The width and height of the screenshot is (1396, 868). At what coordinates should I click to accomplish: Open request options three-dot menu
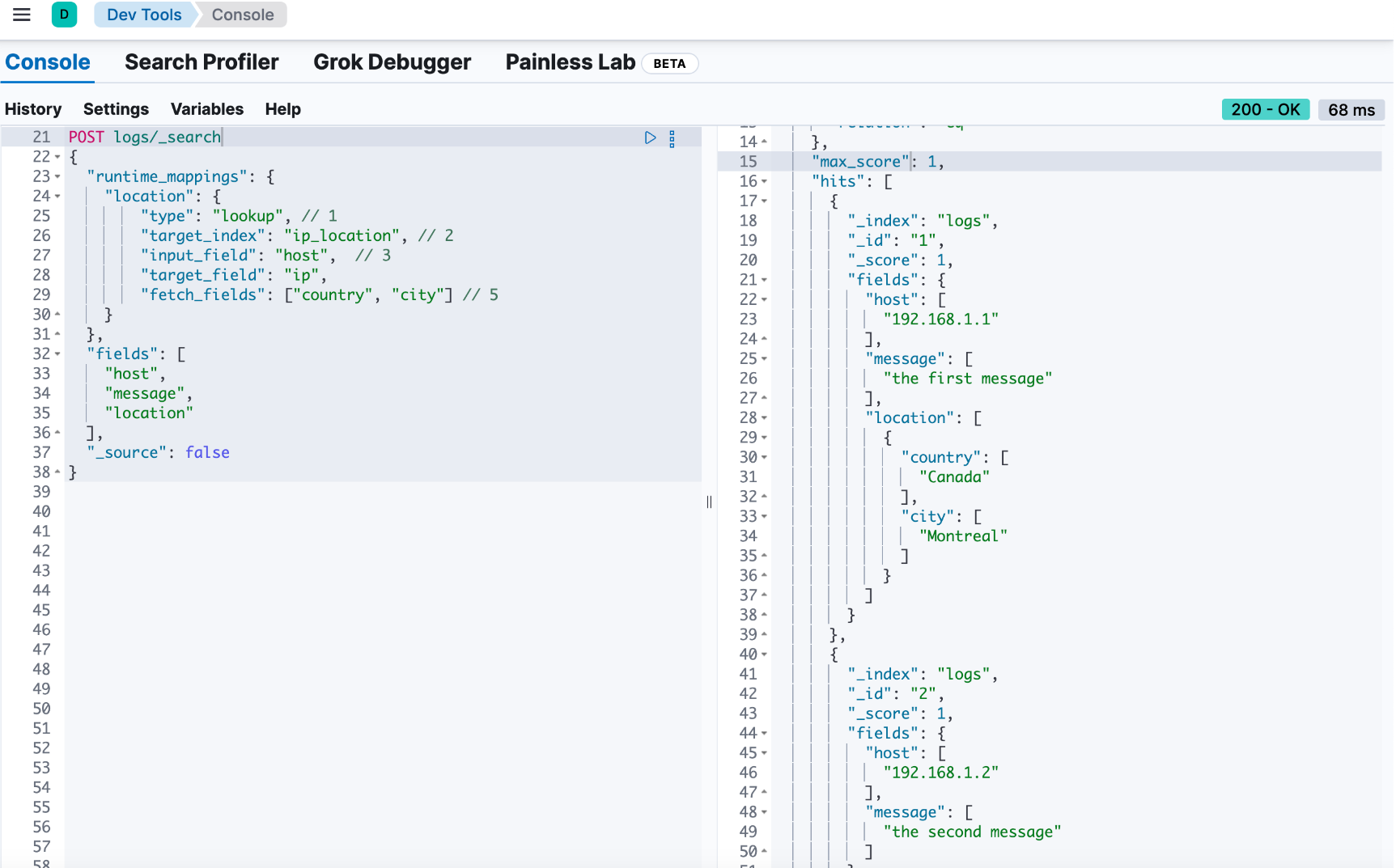tap(672, 138)
